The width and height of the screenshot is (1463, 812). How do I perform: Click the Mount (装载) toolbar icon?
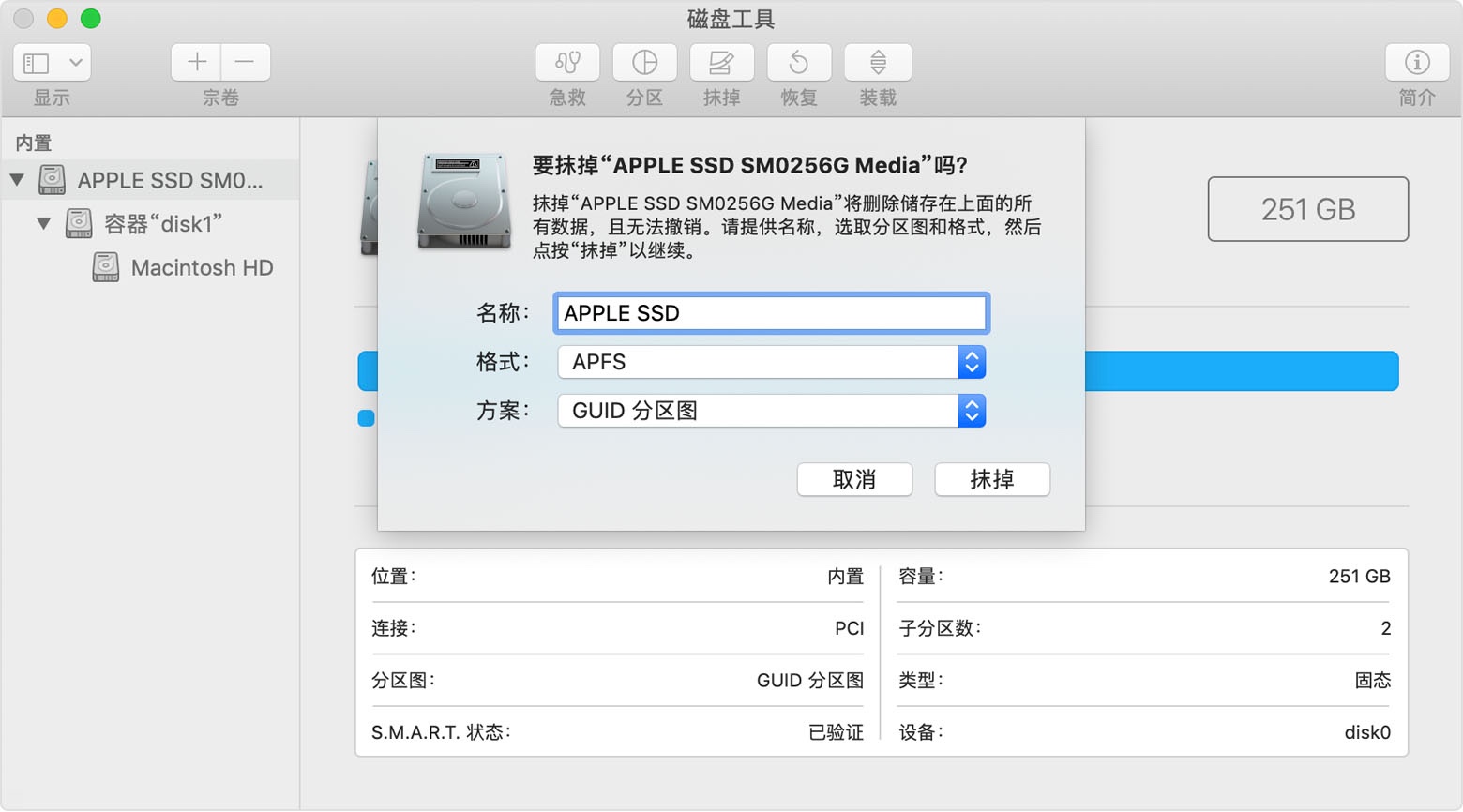(878, 63)
